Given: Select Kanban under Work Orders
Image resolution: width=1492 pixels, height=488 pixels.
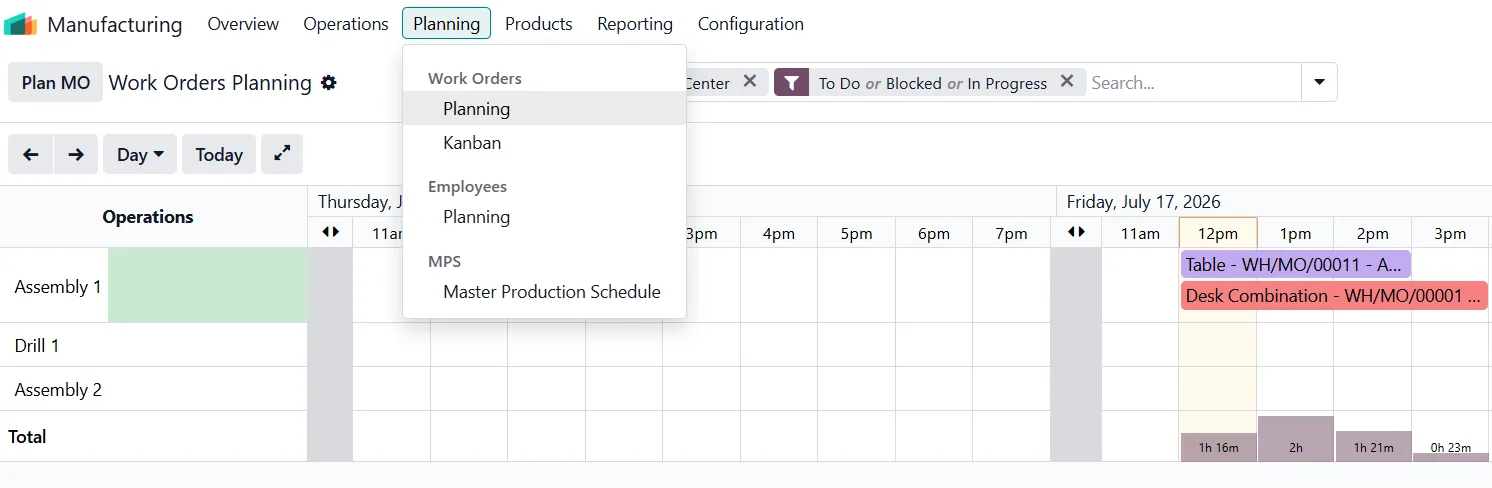Looking at the screenshot, I should pos(545,142).
